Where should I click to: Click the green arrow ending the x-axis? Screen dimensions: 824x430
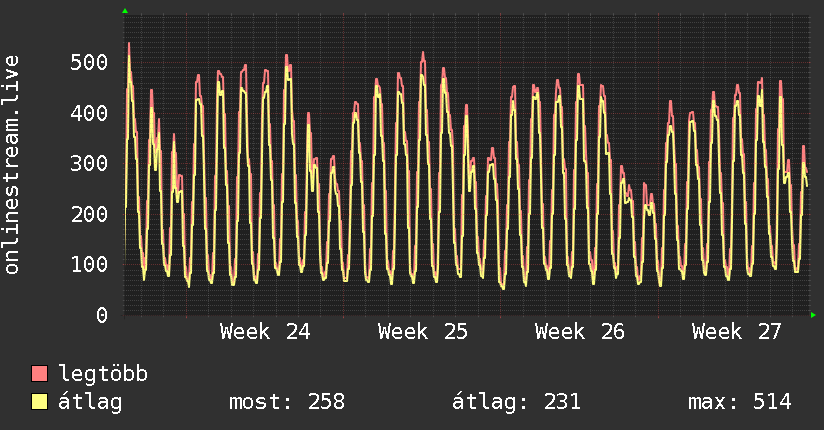813,315
